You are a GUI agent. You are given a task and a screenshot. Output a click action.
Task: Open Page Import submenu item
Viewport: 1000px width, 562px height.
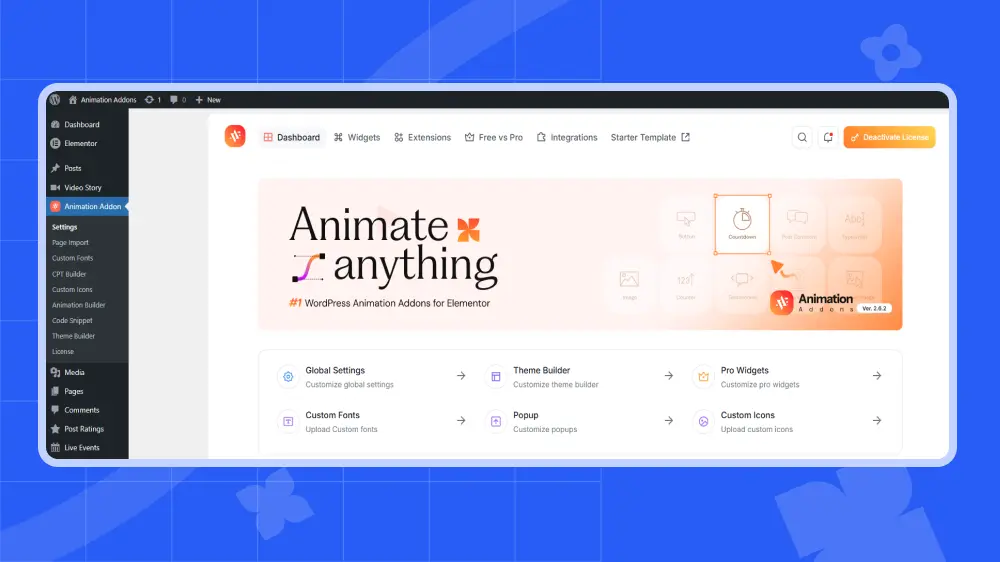point(70,242)
